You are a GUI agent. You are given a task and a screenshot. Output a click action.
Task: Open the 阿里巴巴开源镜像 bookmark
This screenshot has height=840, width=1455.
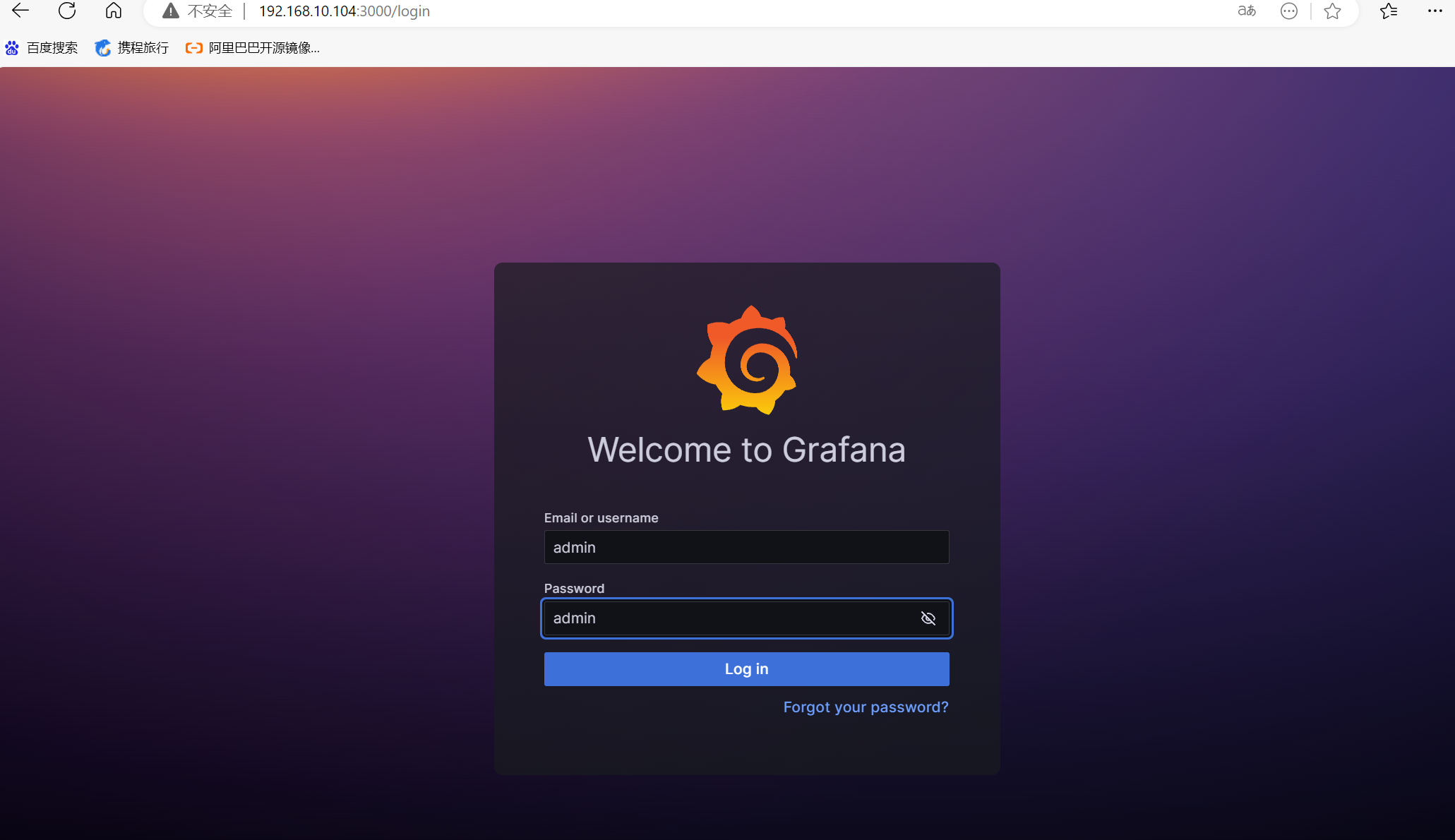(253, 47)
